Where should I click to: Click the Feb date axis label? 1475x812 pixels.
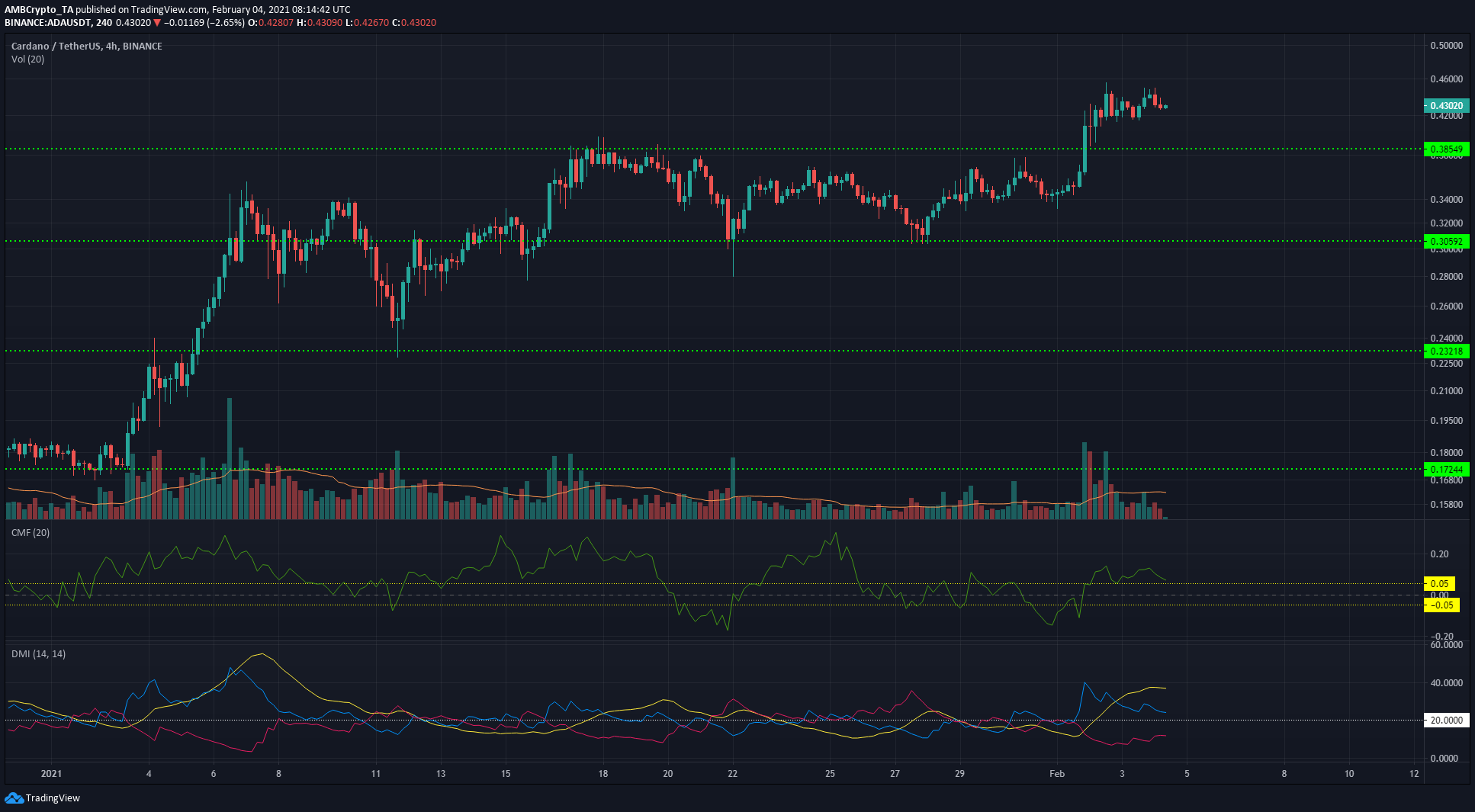pyautogui.click(x=1056, y=774)
